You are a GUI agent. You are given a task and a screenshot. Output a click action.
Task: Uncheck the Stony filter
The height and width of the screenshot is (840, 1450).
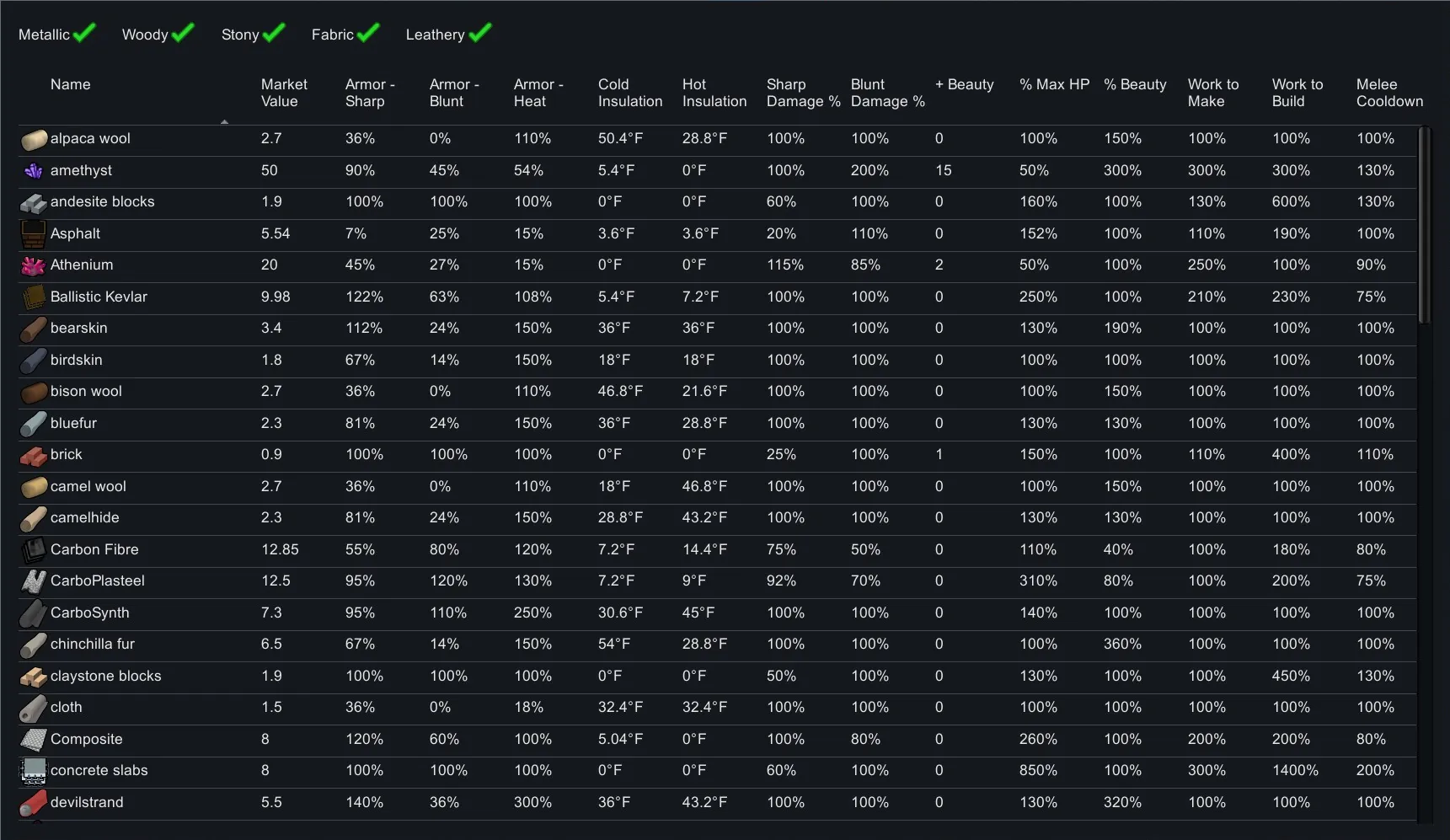pyautogui.click(x=273, y=34)
